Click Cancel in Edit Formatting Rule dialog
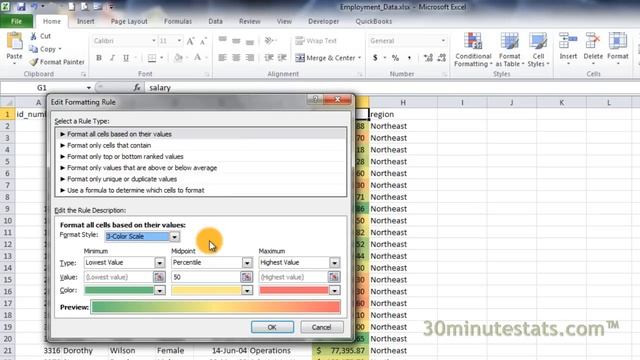 point(322,327)
